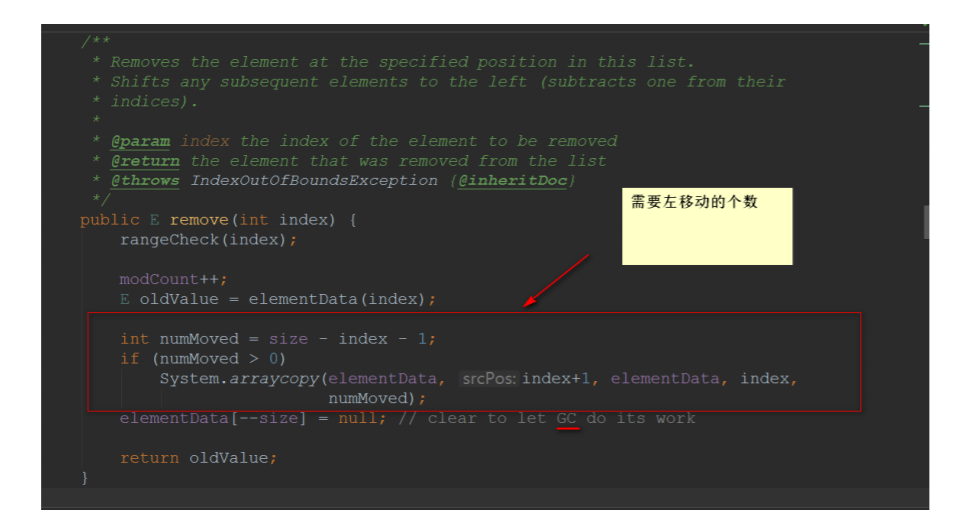The image size is (957, 532).
Task: Place cursor on modCount++ statement
Action: coord(173,279)
